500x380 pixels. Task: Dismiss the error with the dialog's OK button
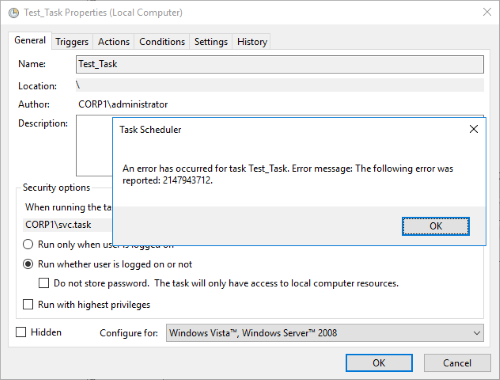click(436, 226)
